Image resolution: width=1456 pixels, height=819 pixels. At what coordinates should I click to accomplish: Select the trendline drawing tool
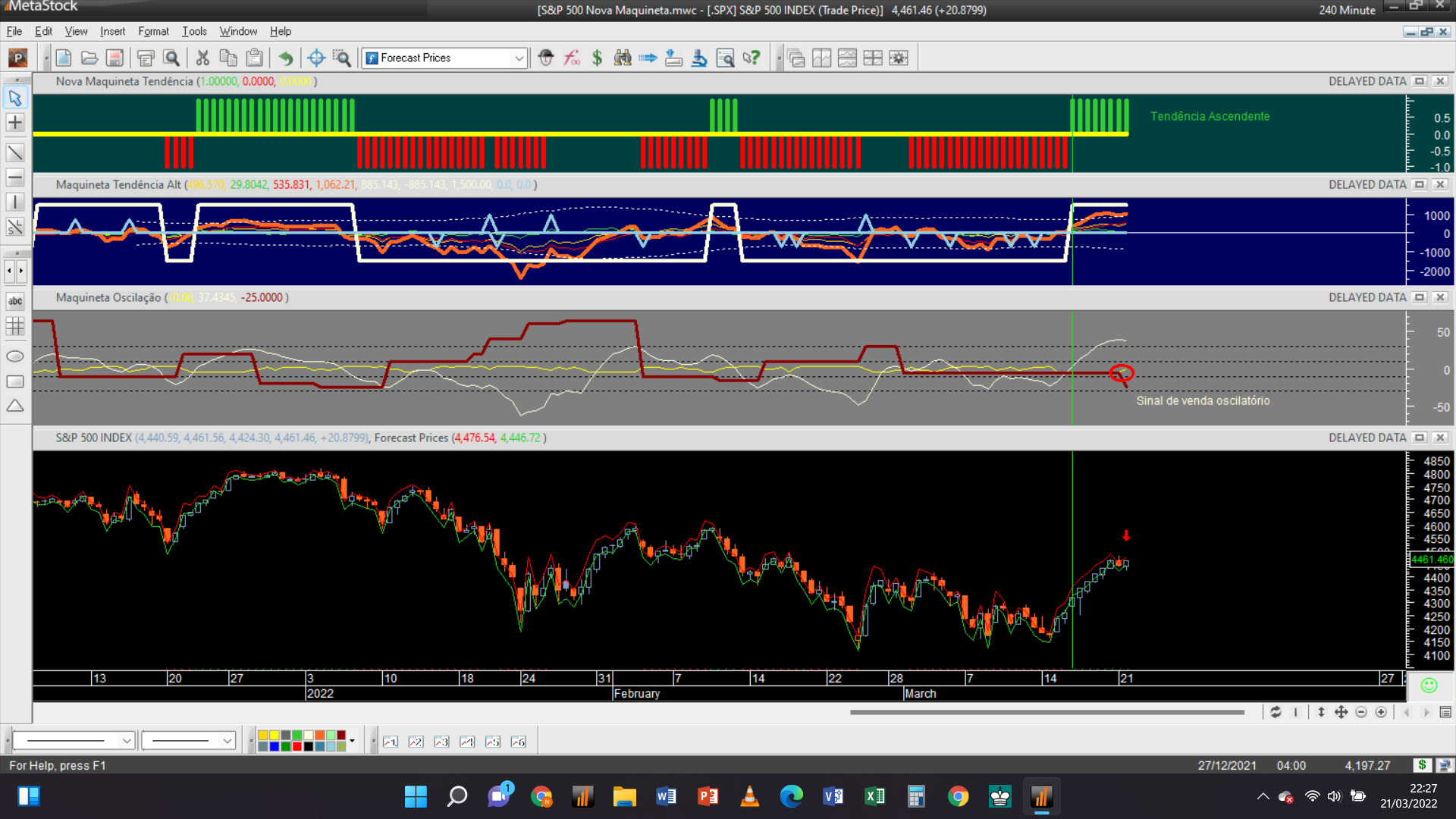click(14, 152)
